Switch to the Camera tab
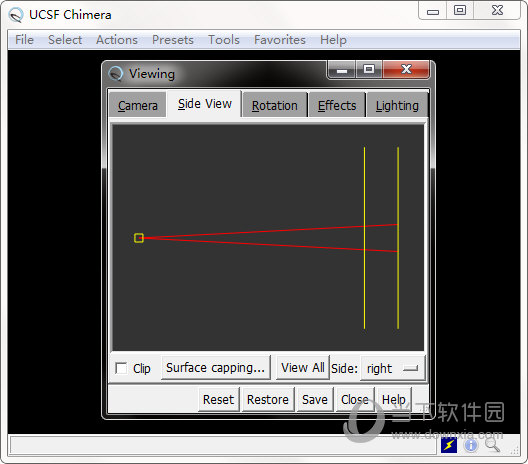The height and width of the screenshot is (464, 528). pos(138,105)
